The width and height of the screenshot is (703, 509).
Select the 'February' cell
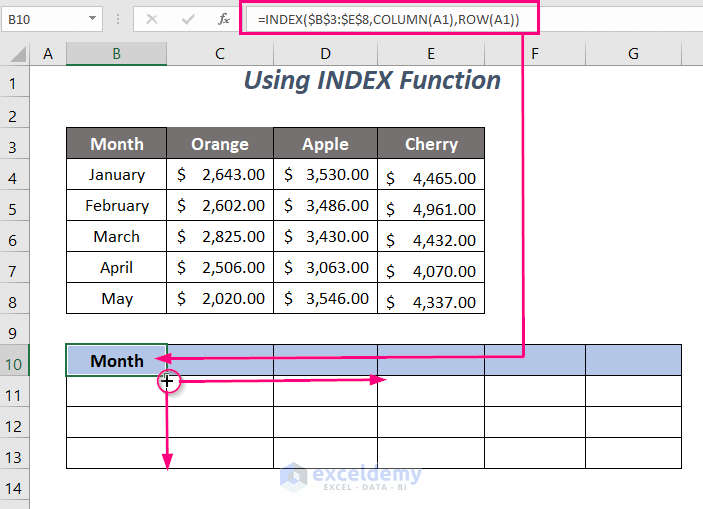[117, 205]
